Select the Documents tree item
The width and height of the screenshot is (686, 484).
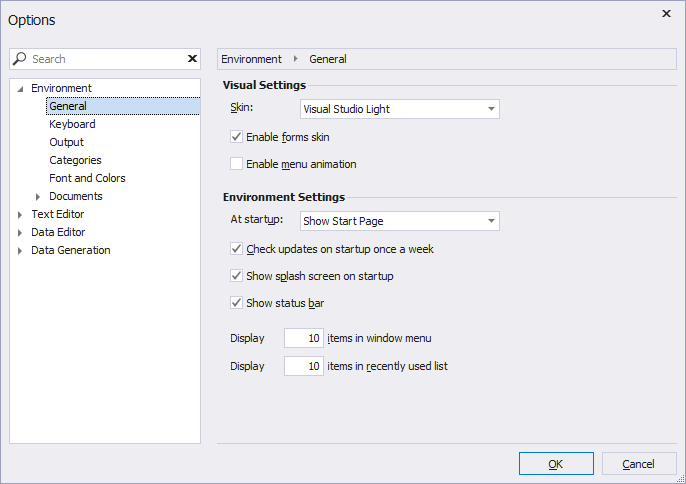coord(76,196)
